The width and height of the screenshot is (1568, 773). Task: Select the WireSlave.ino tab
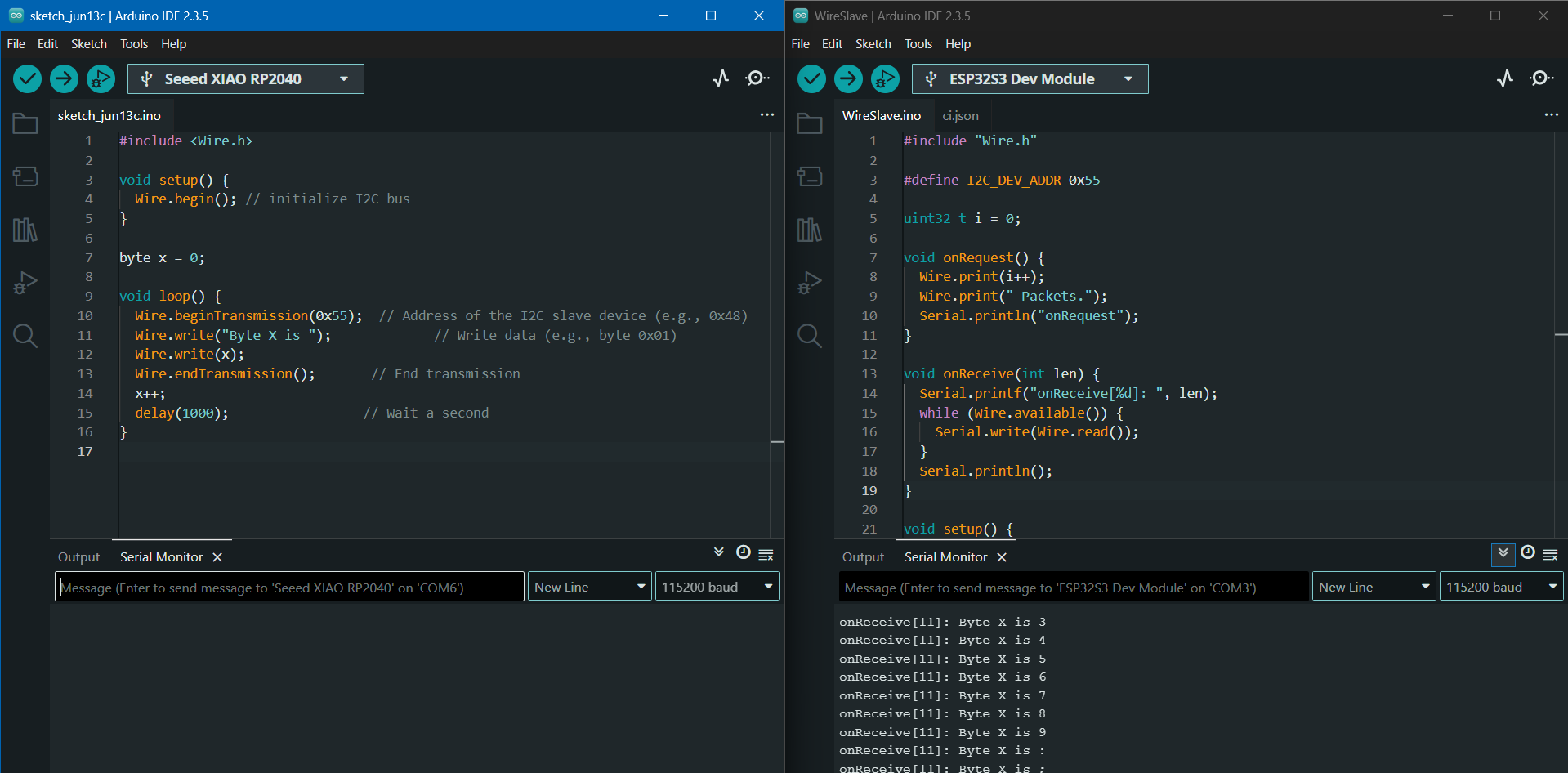tap(882, 116)
